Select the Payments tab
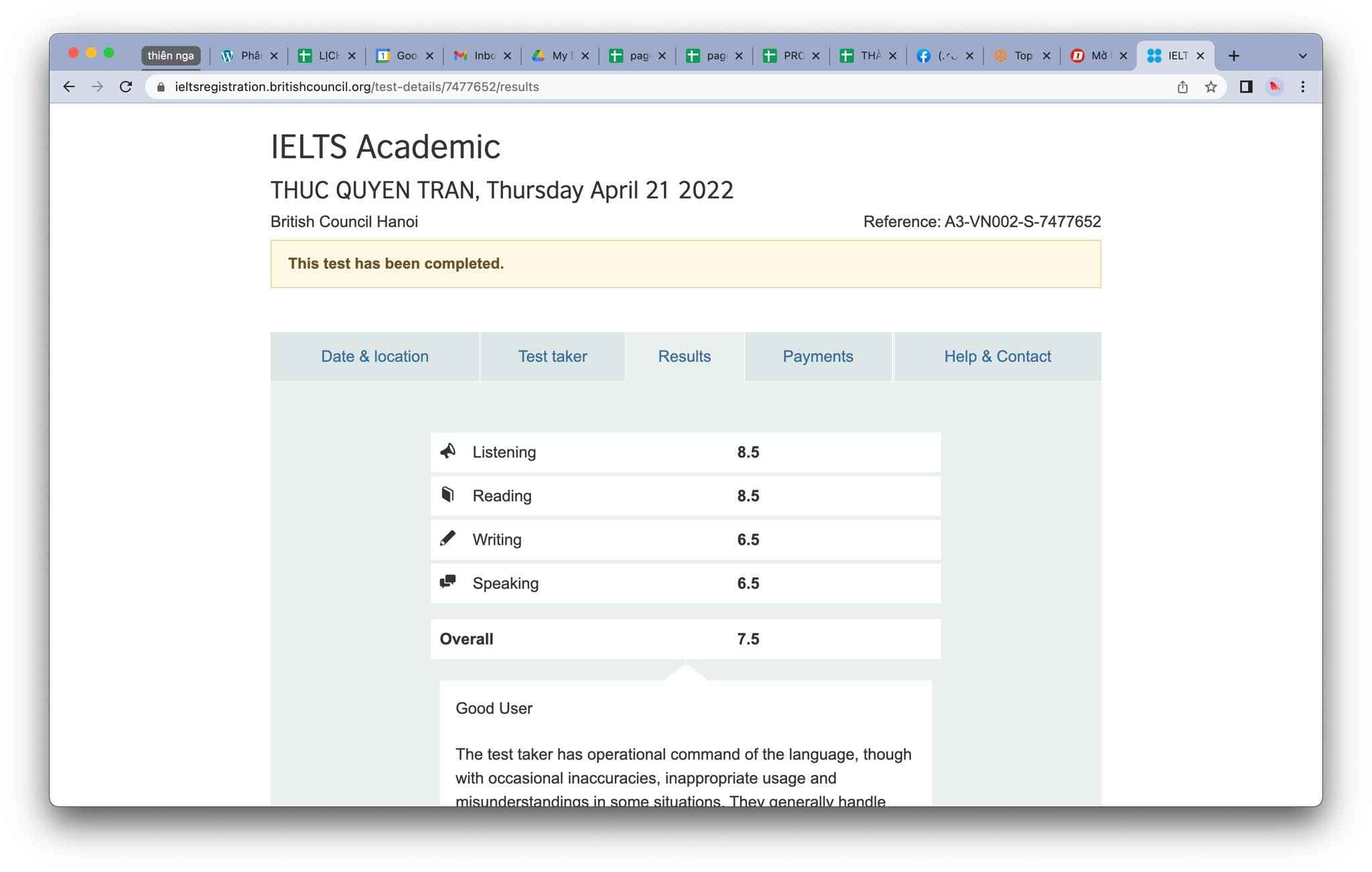1372x872 pixels. point(817,356)
